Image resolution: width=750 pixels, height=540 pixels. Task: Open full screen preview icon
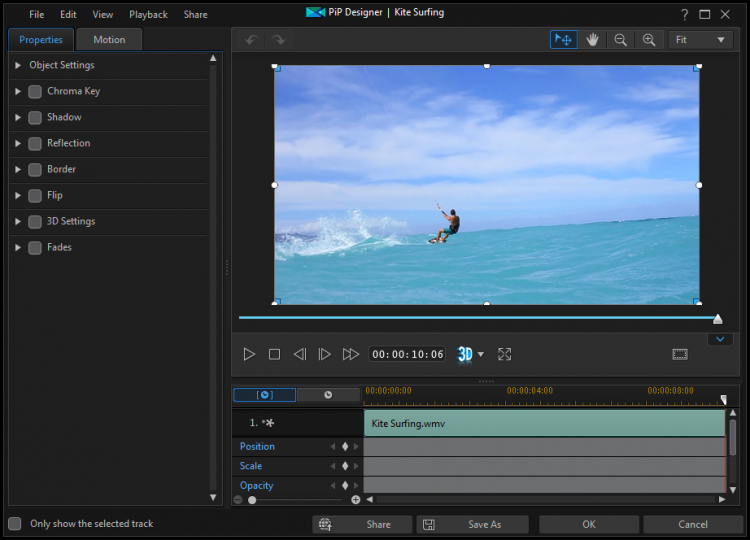pos(505,354)
